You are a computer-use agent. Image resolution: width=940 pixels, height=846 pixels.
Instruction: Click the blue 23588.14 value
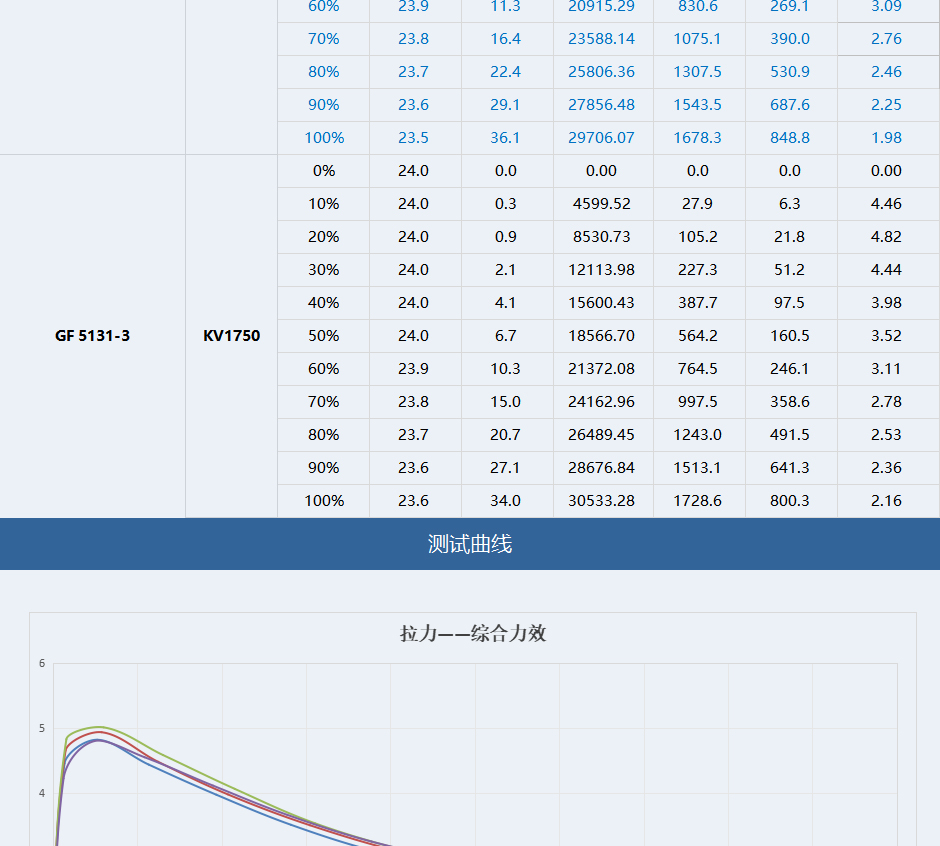[601, 39]
